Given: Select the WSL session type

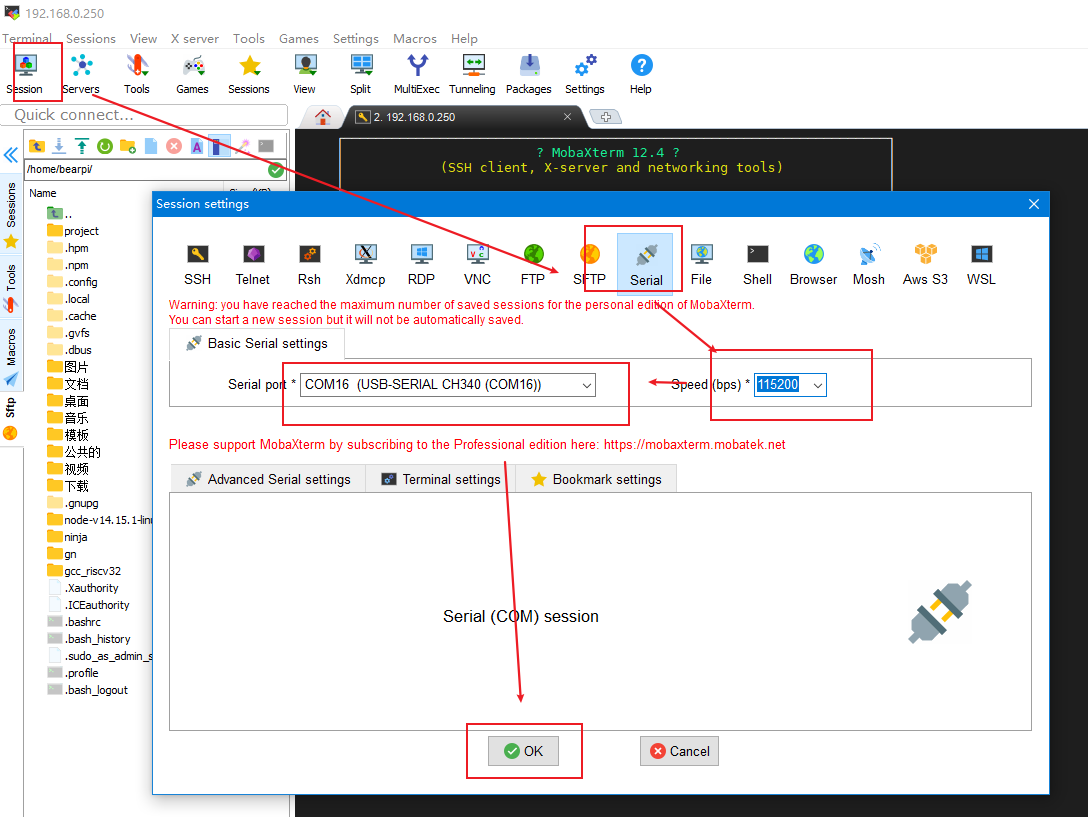Looking at the screenshot, I should (x=981, y=264).
